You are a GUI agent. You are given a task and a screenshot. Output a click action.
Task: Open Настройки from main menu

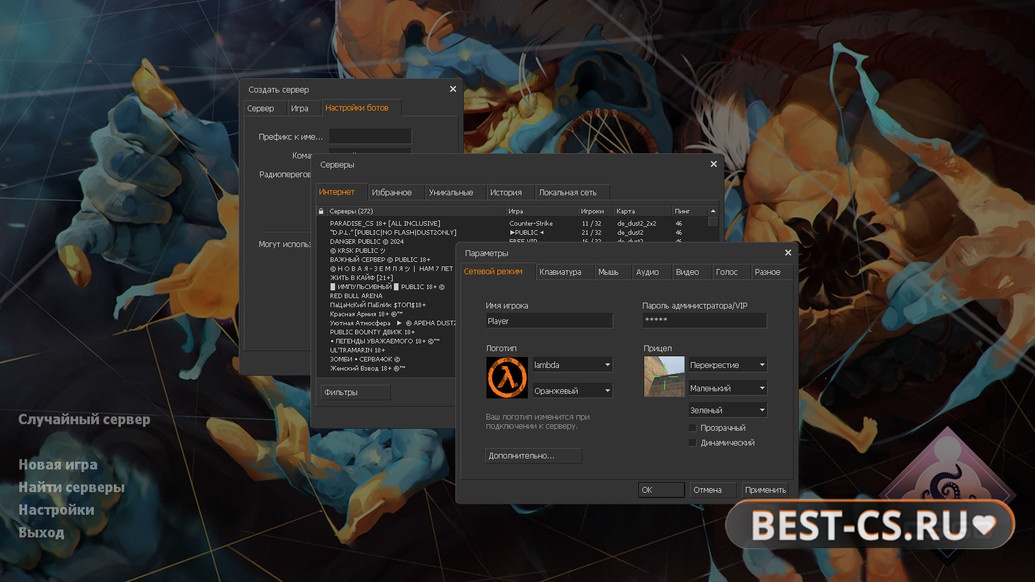coord(56,509)
